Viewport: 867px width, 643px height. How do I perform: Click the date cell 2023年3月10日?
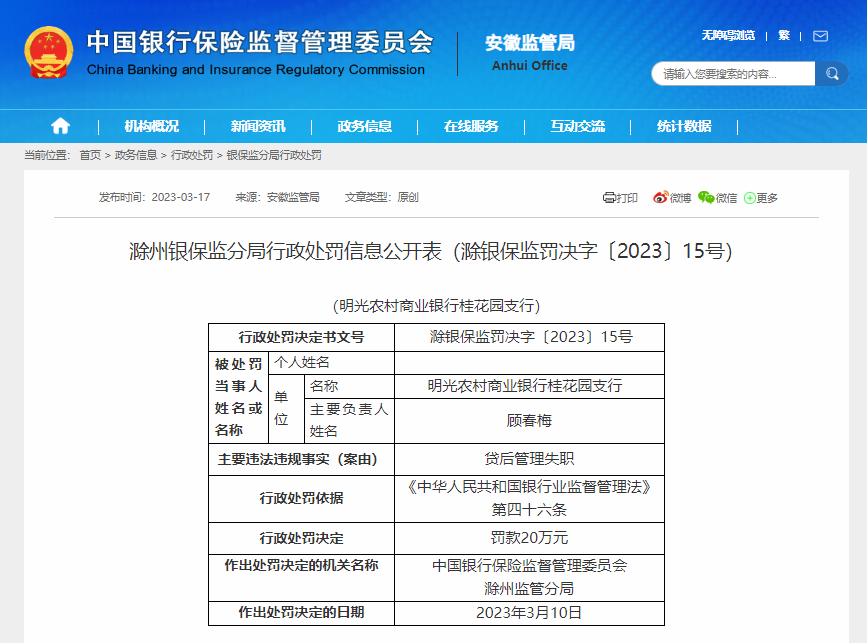coord(530,613)
